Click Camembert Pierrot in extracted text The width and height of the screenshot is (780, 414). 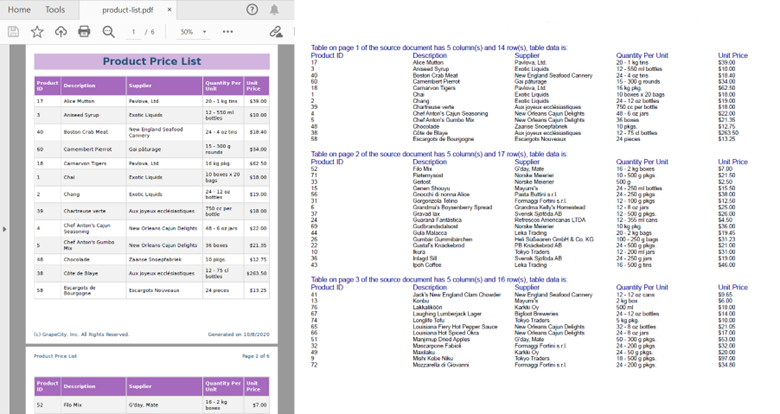(436, 82)
